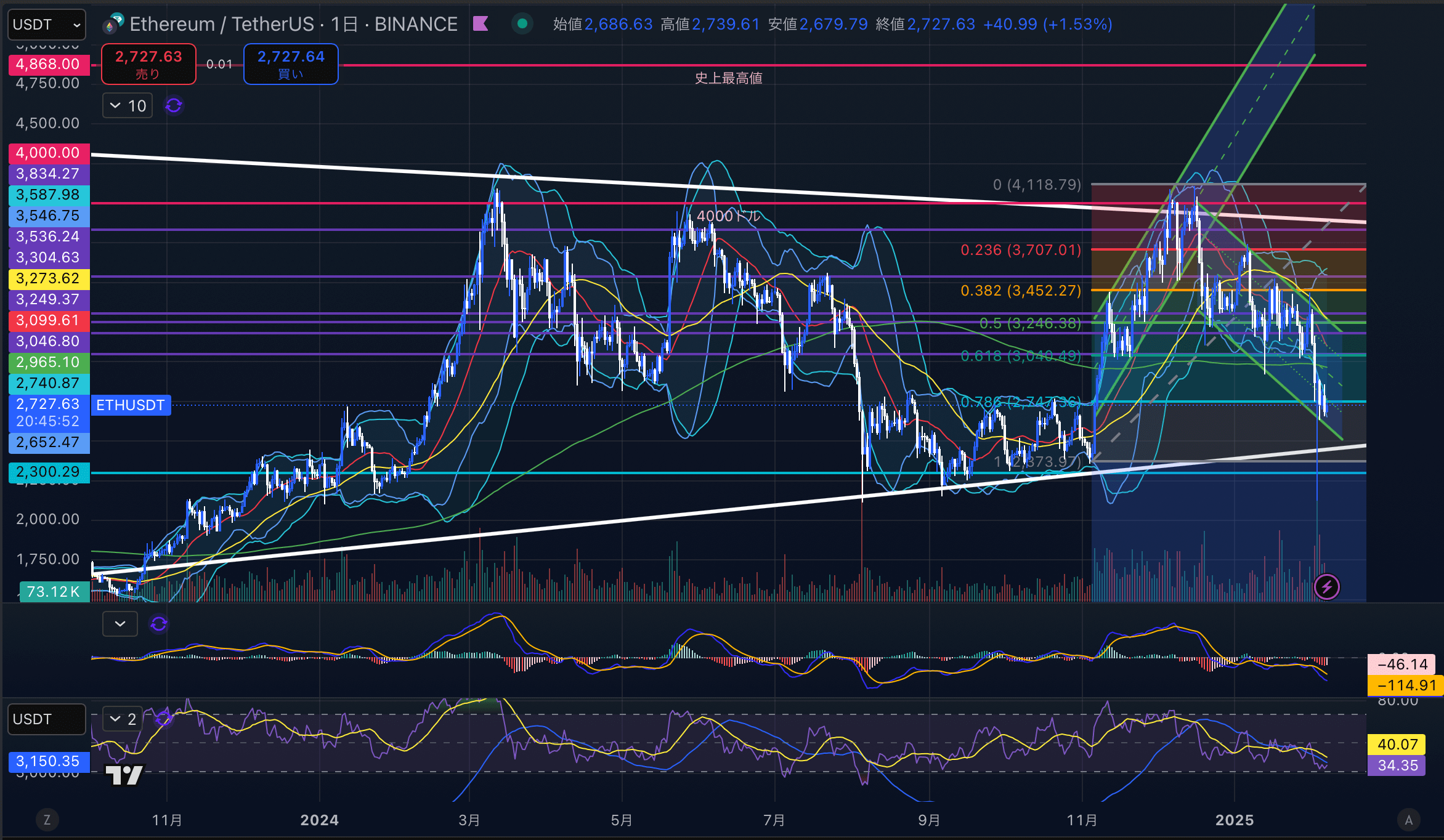Click the A auto-scale button bottom right
Image resolution: width=1444 pixels, height=840 pixels.
click(x=1408, y=820)
